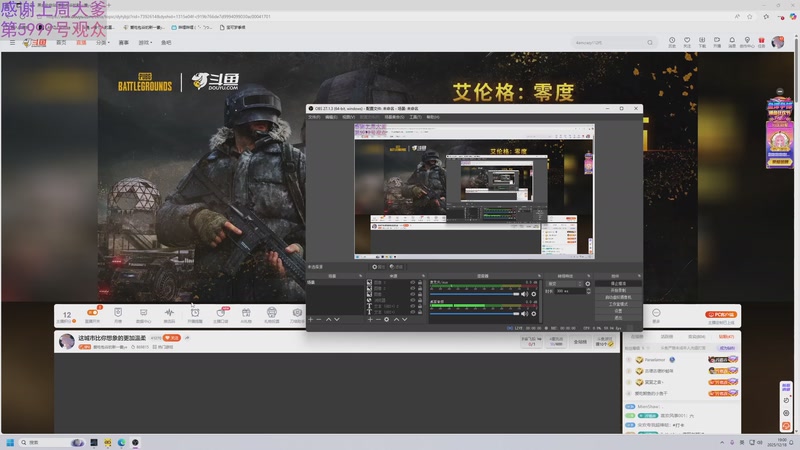Click transition duration stepper arrows
This screenshot has width=800, height=450.
(588, 291)
